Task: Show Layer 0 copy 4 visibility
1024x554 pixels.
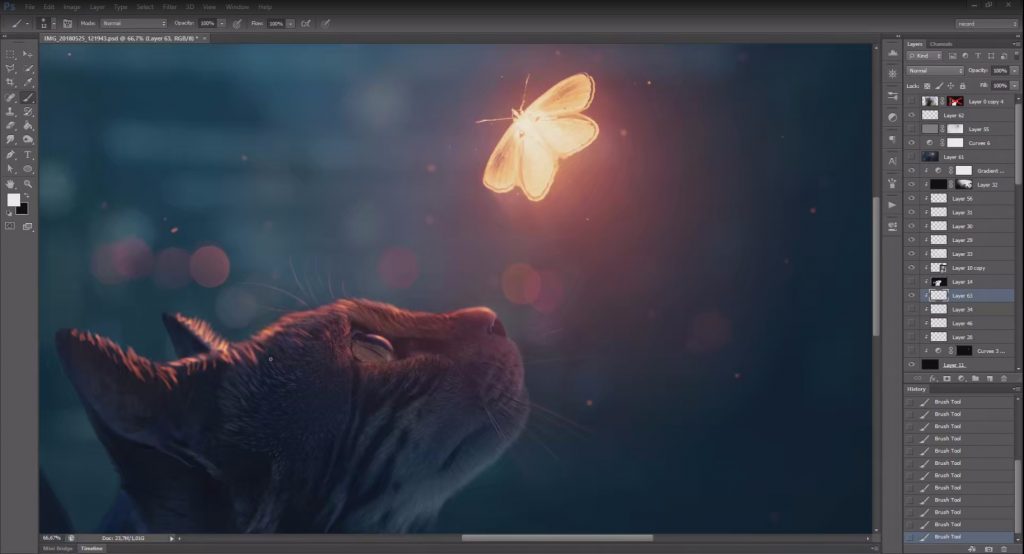Action: tap(912, 101)
